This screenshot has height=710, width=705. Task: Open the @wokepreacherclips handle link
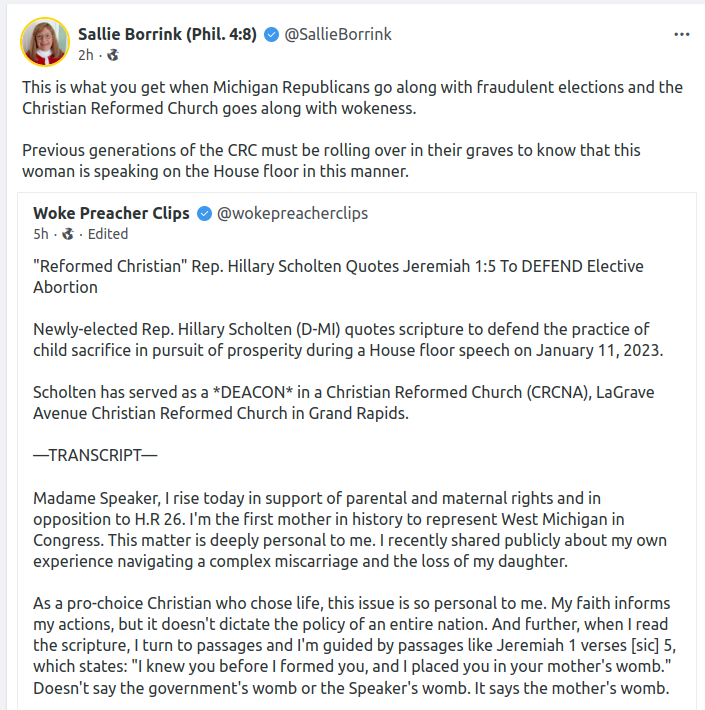click(286, 213)
